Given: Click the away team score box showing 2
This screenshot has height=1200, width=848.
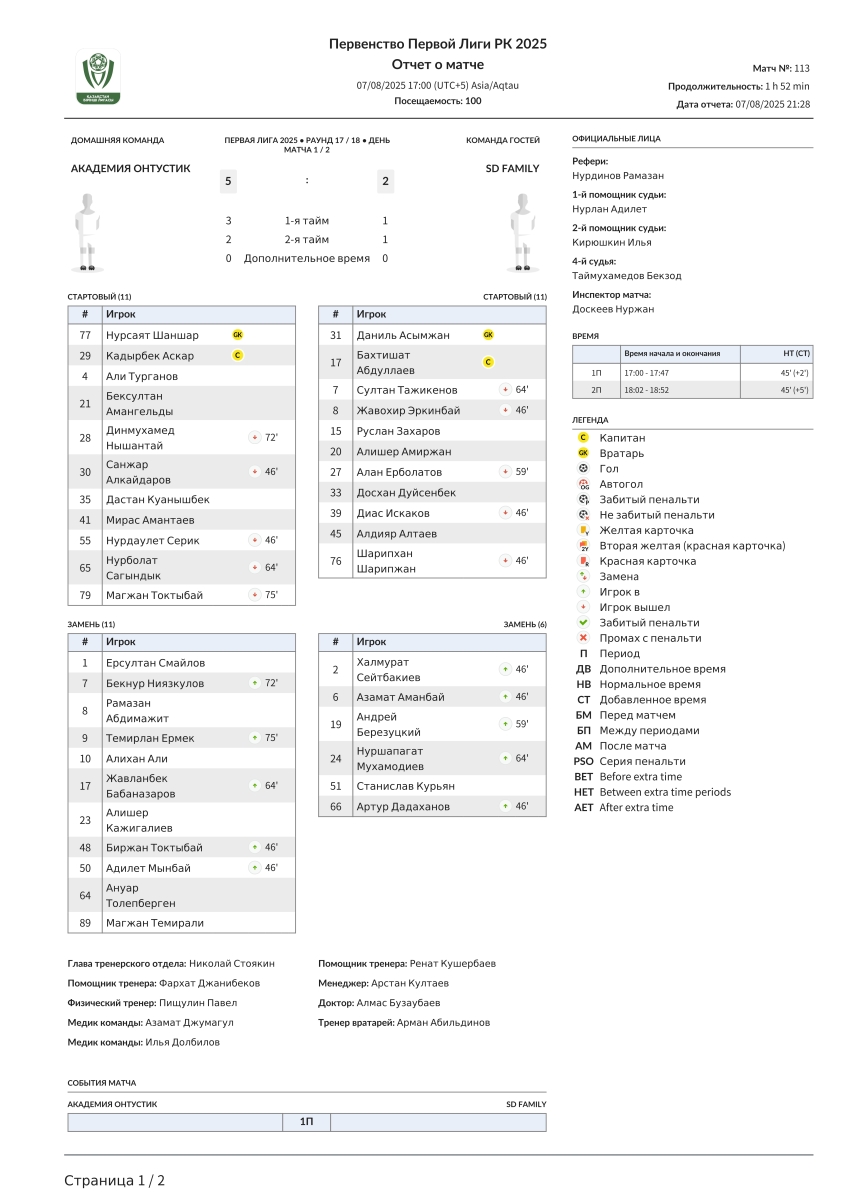Looking at the screenshot, I should pos(386,181).
